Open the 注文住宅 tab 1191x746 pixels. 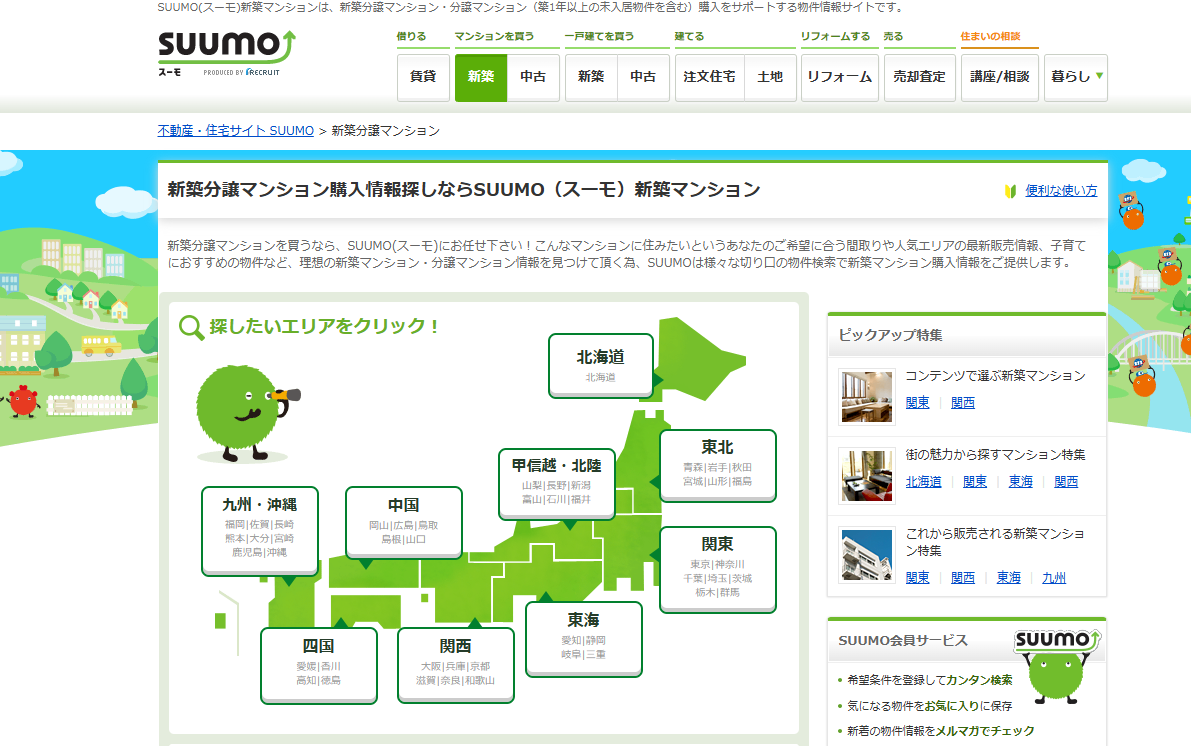click(x=709, y=77)
